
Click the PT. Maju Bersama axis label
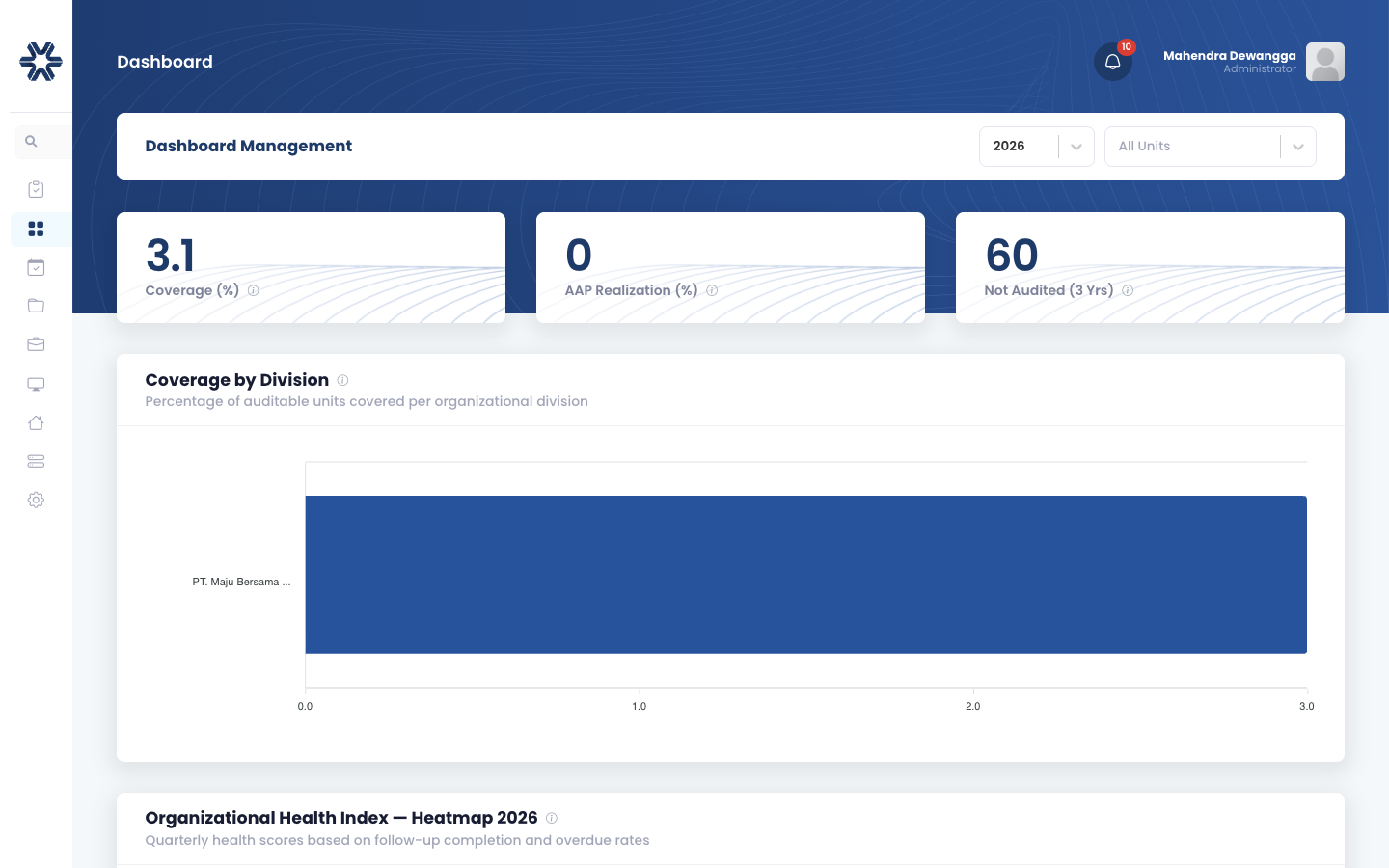pyautogui.click(x=241, y=582)
